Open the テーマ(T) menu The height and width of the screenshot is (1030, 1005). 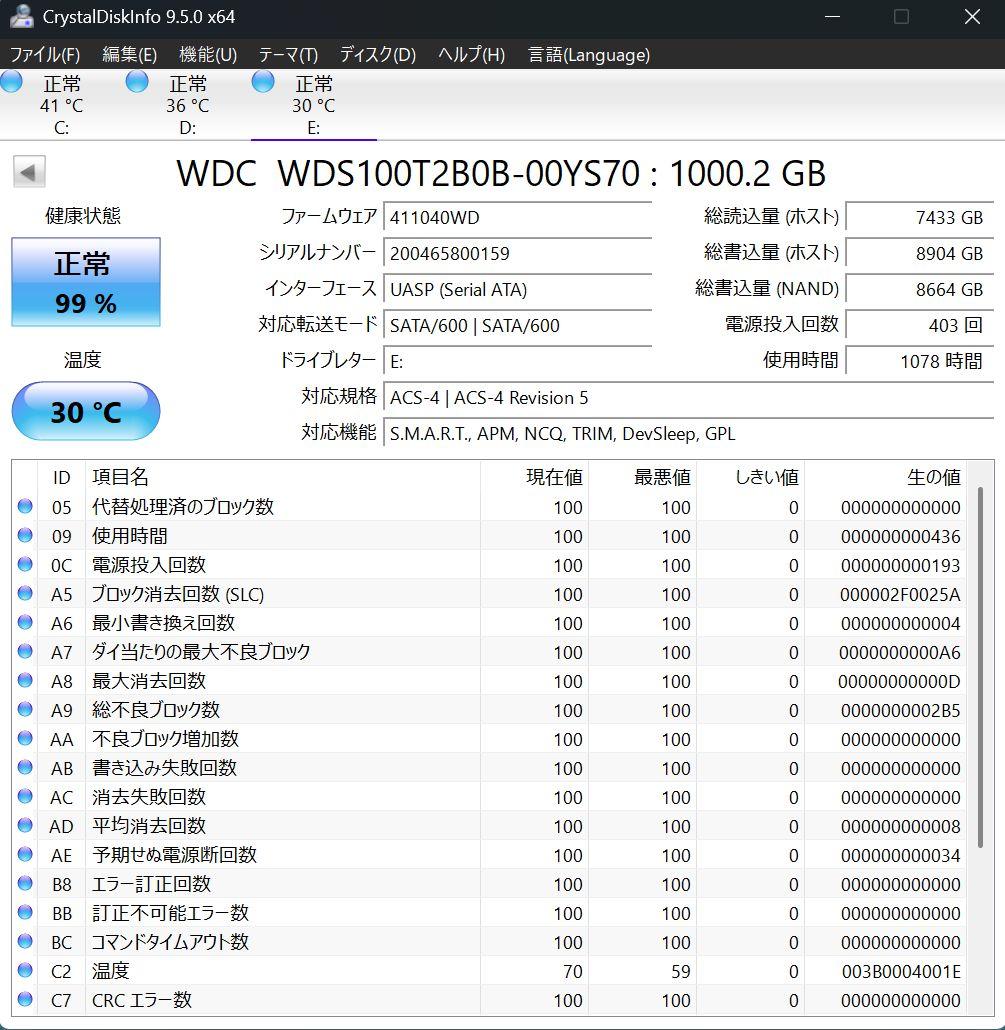286,55
